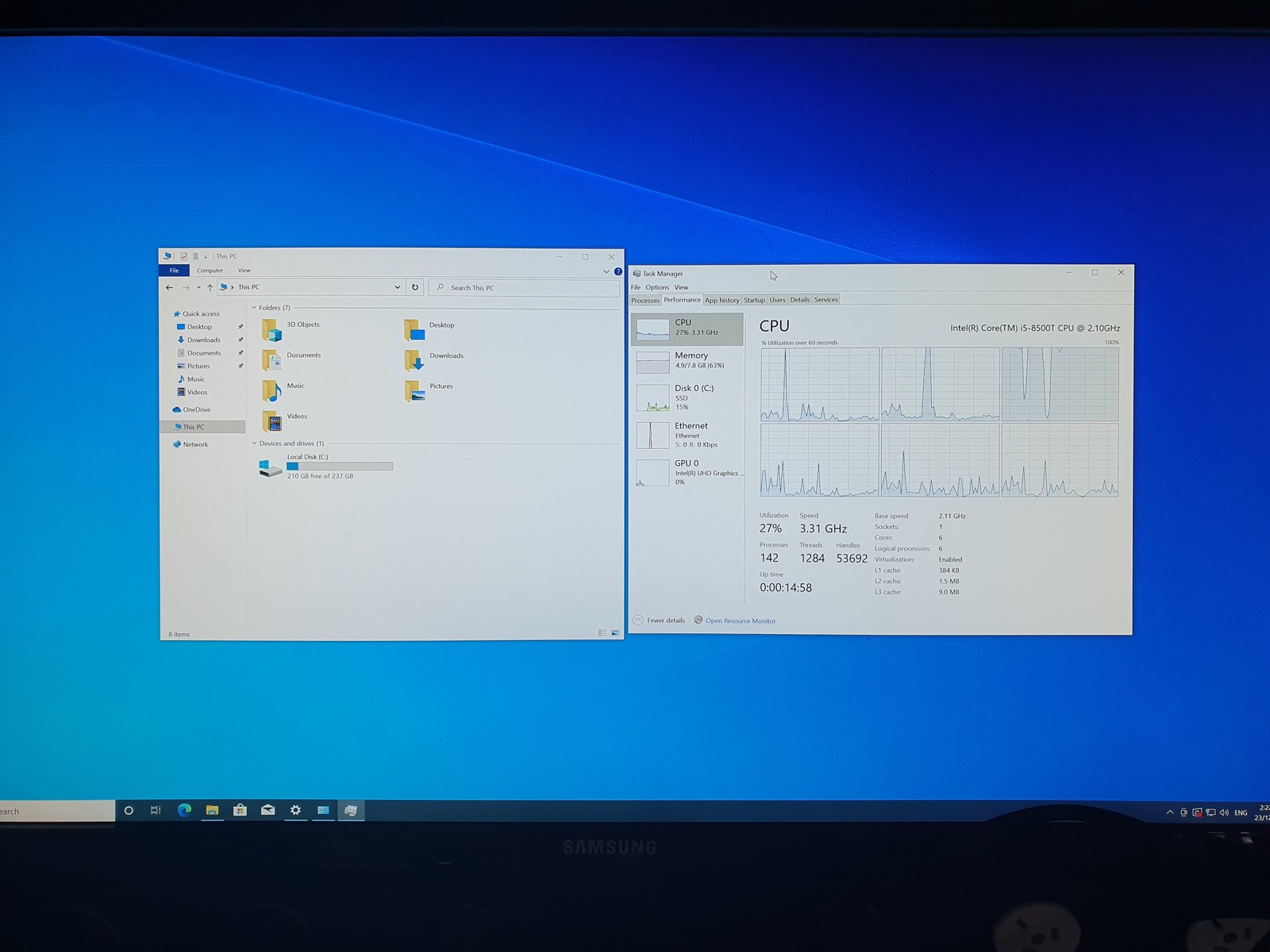Collapse the Devices and drives group

(x=254, y=443)
